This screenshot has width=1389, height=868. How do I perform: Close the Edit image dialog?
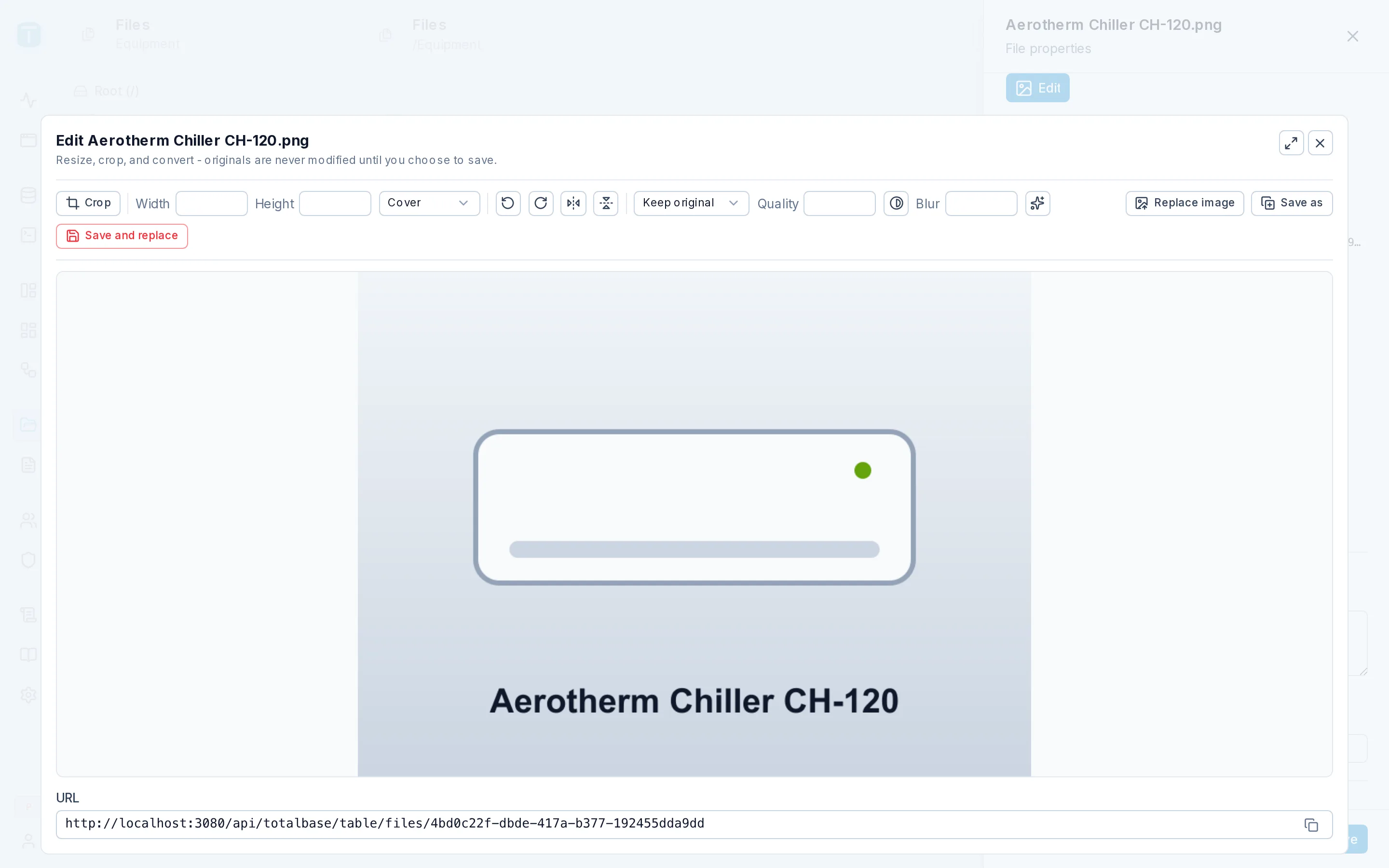pyautogui.click(x=1320, y=143)
